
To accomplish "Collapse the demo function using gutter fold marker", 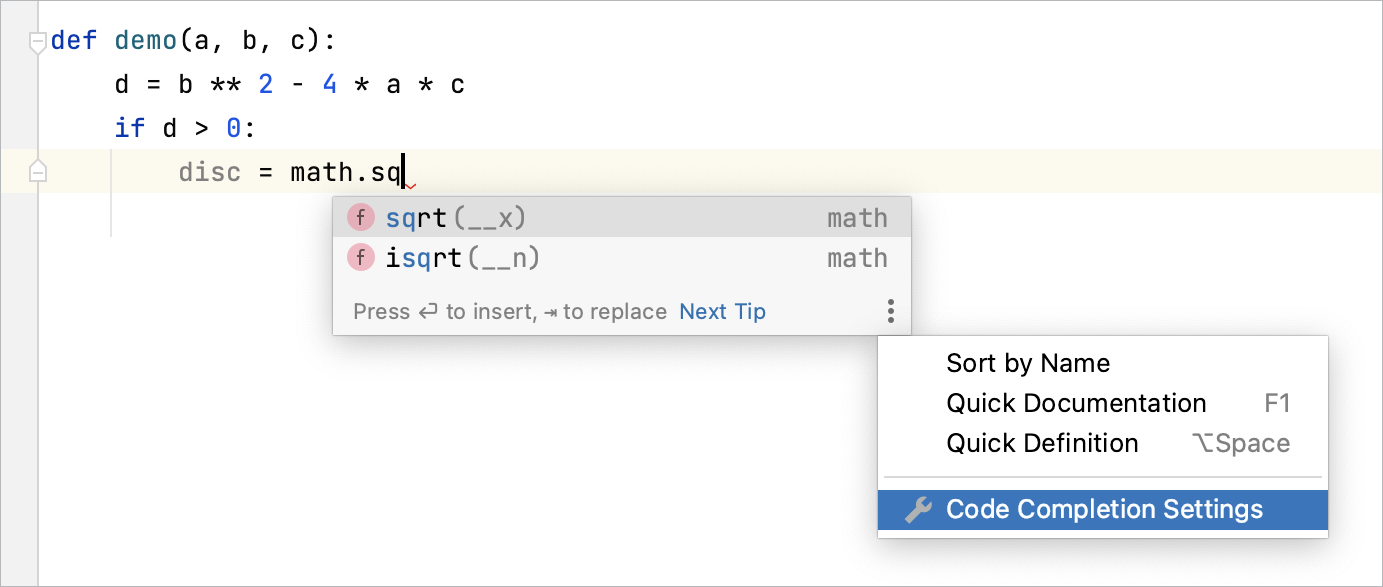I will pyautogui.click(x=38, y=42).
